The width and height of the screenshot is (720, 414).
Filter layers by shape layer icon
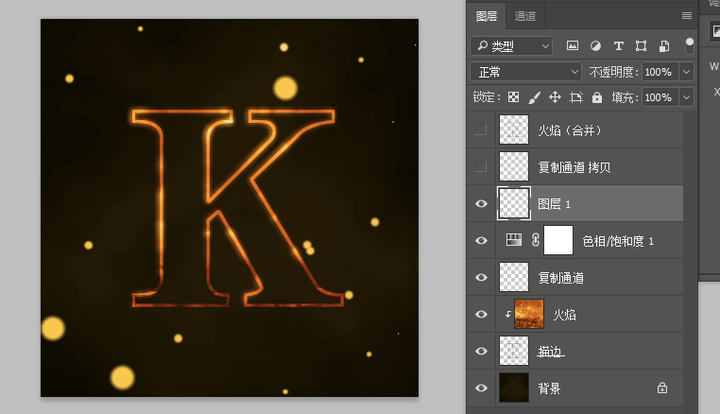[640, 46]
